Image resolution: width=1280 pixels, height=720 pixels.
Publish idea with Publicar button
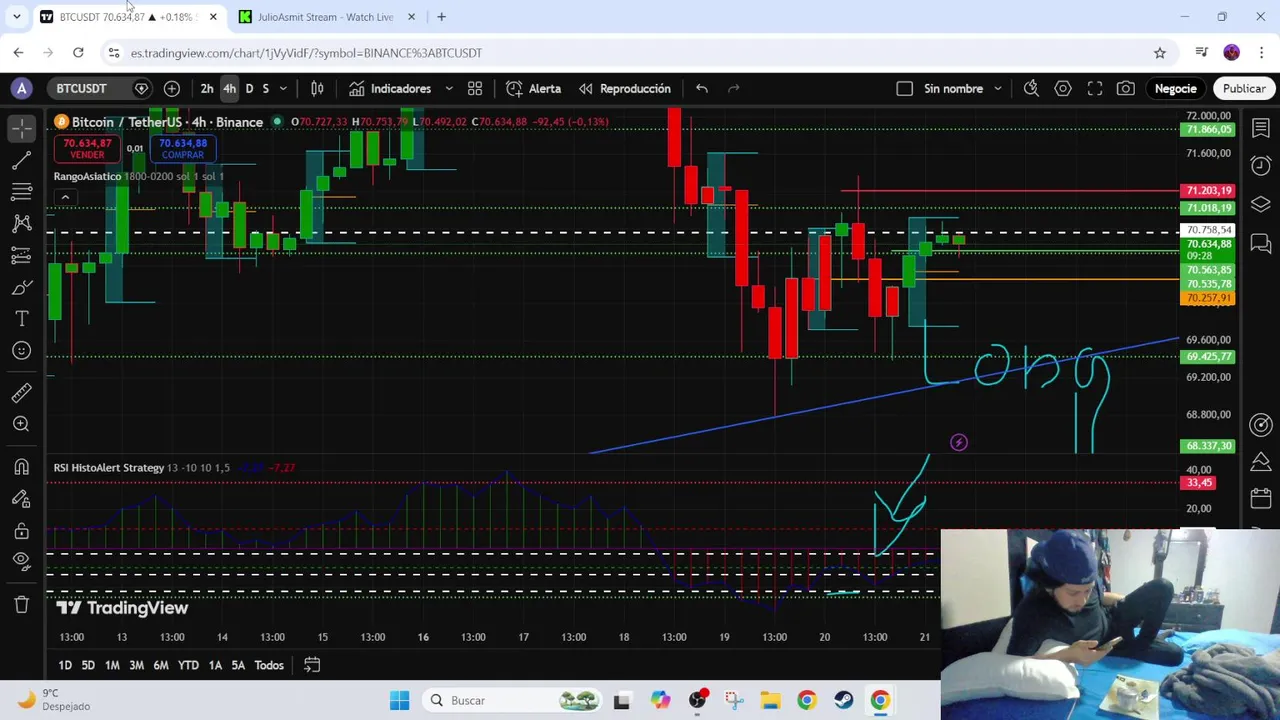pyautogui.click(x=1244, y=89)
